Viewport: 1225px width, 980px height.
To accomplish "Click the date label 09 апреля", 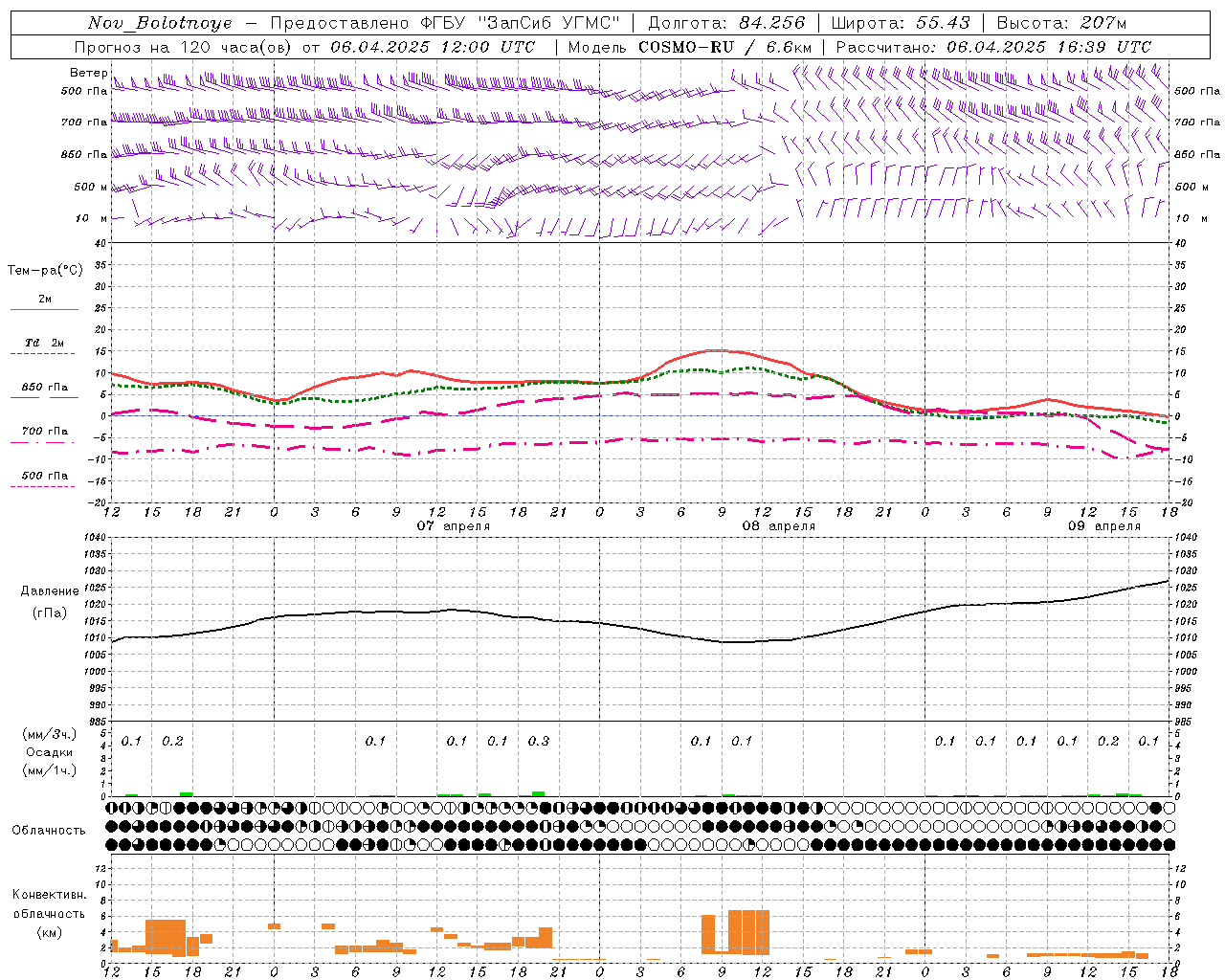I will point(1104,525).
